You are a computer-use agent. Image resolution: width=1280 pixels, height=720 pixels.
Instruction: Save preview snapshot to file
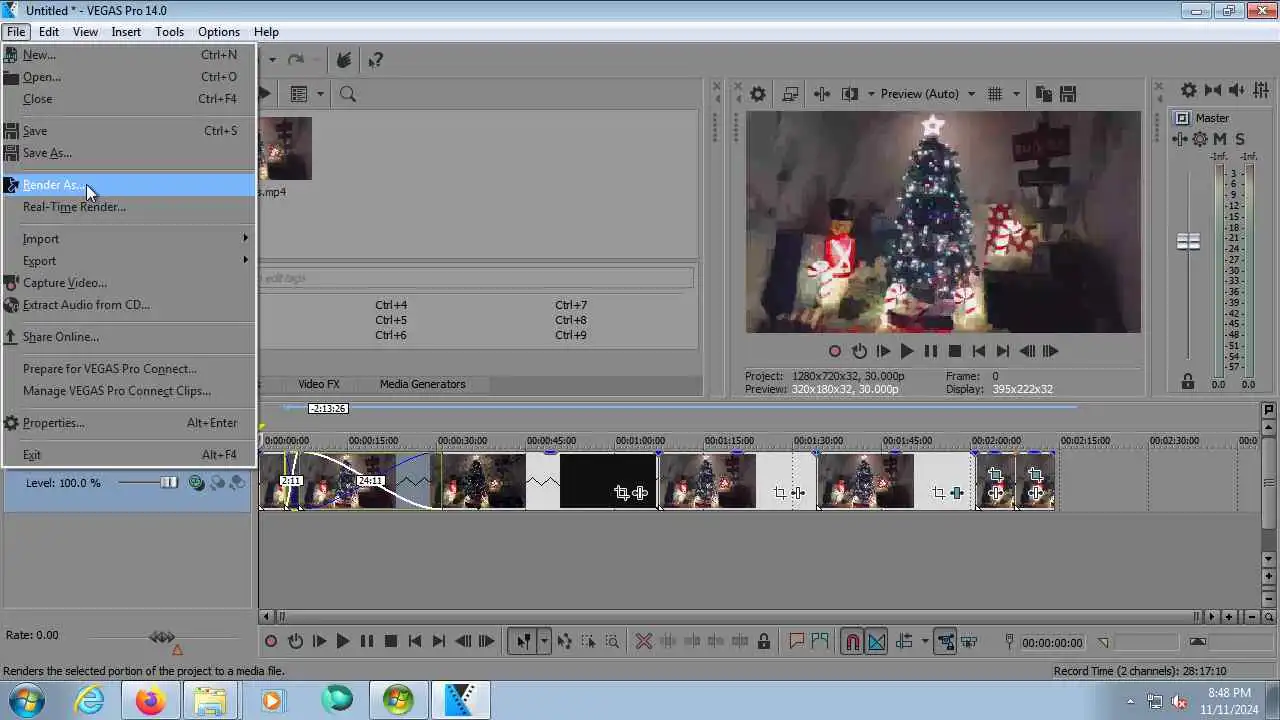[x=1068, y=94]
